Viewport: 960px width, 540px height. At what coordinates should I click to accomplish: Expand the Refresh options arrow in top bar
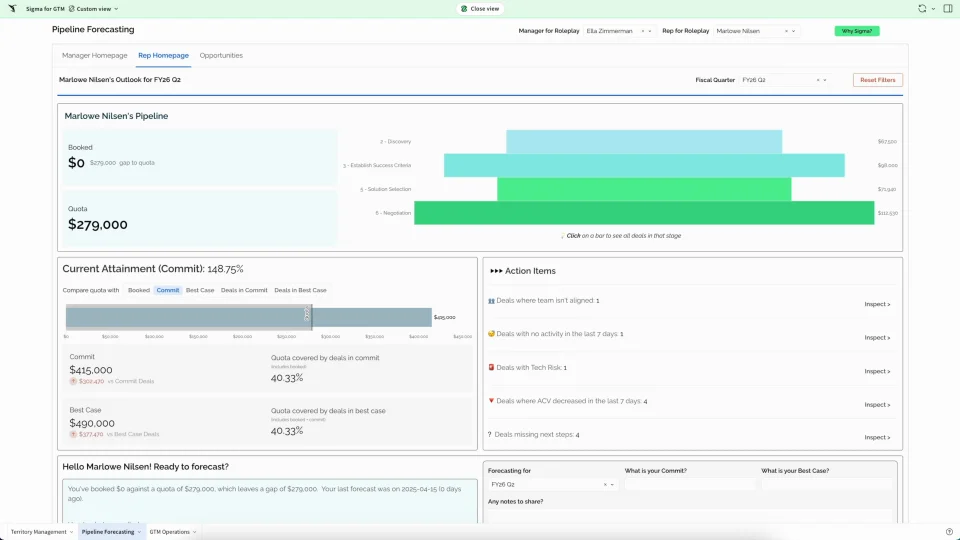(x=932, y=8)
